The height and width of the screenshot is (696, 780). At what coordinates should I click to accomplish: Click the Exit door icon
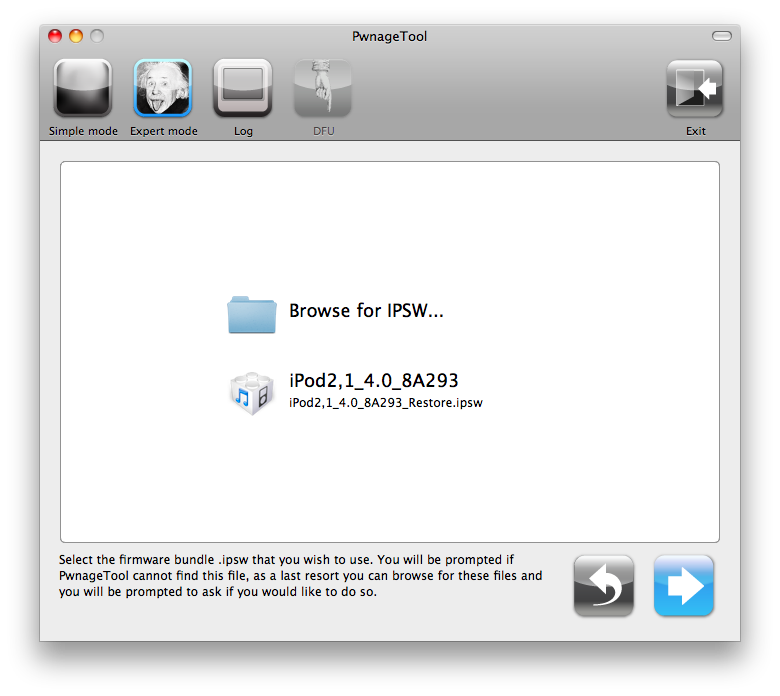pyautogui.click(x=695, y=89)
